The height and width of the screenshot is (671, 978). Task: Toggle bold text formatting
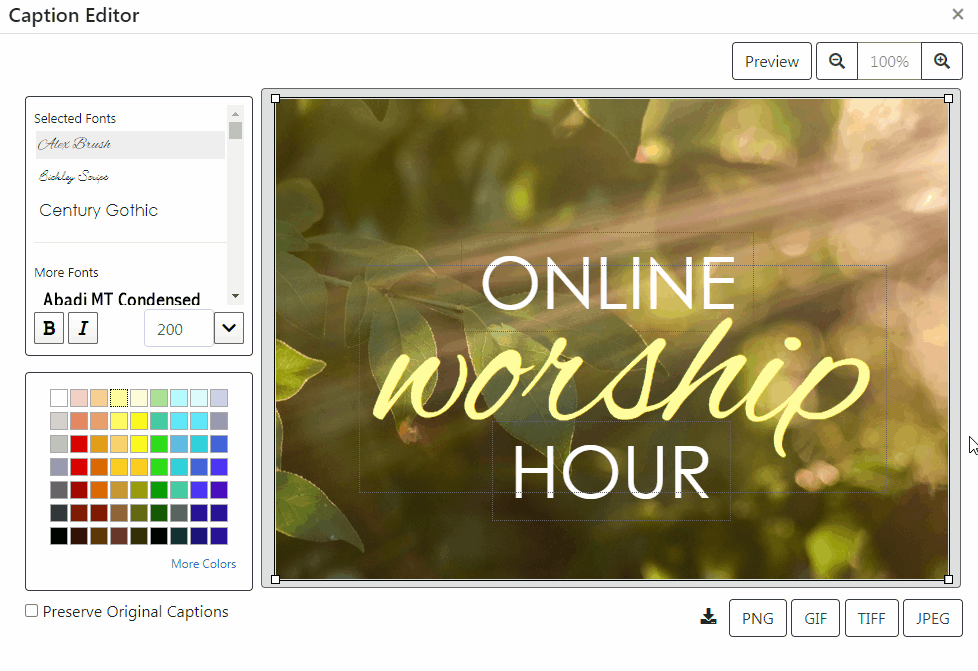[x=49, y=328]
